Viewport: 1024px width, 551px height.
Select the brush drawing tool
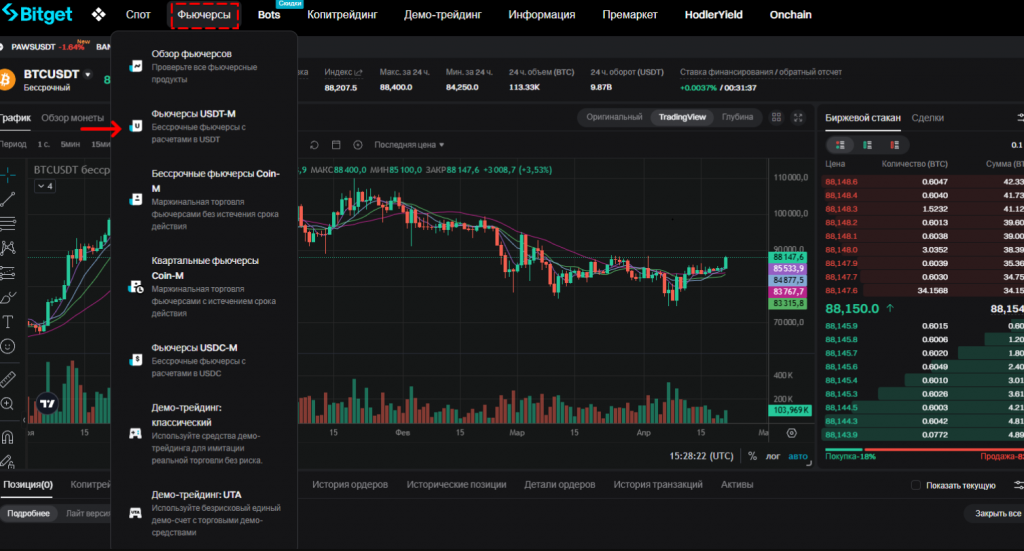pos(8,298)
